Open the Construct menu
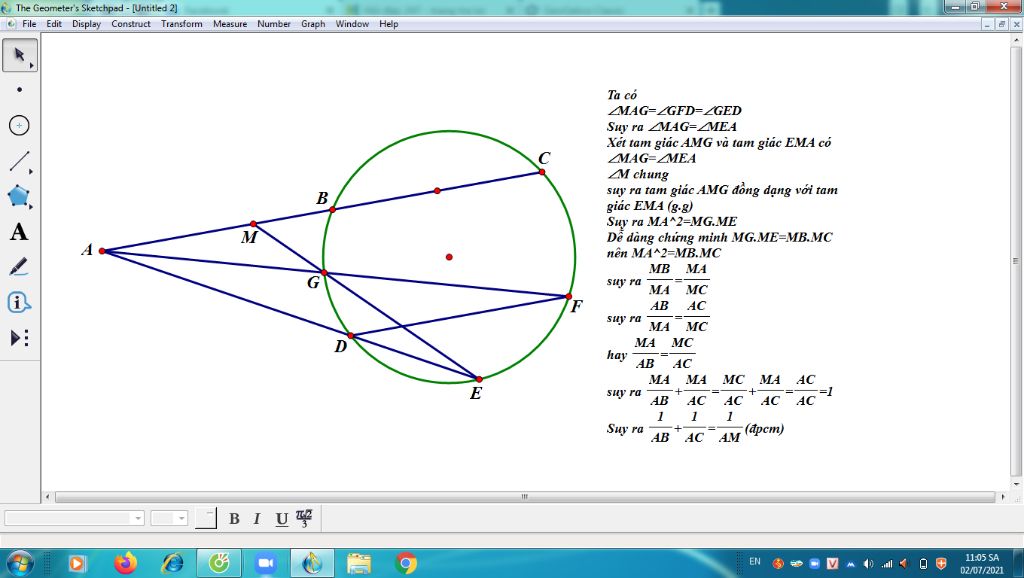This screenshot has height=578, width=1024. pos(131,24)
